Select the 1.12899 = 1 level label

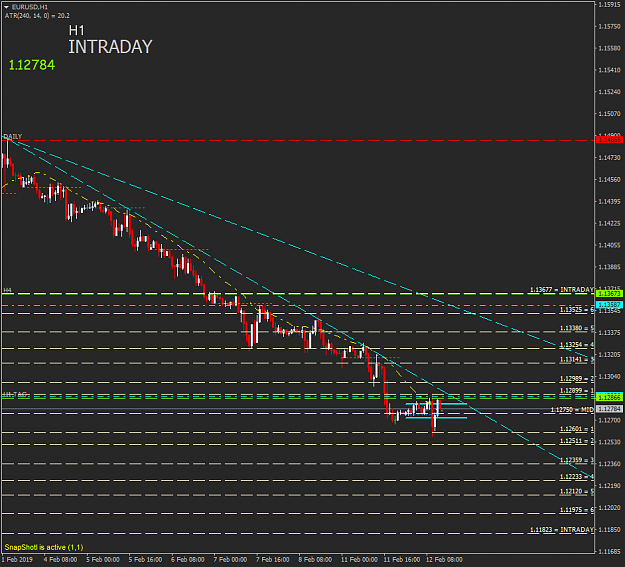tap(577, 390)
